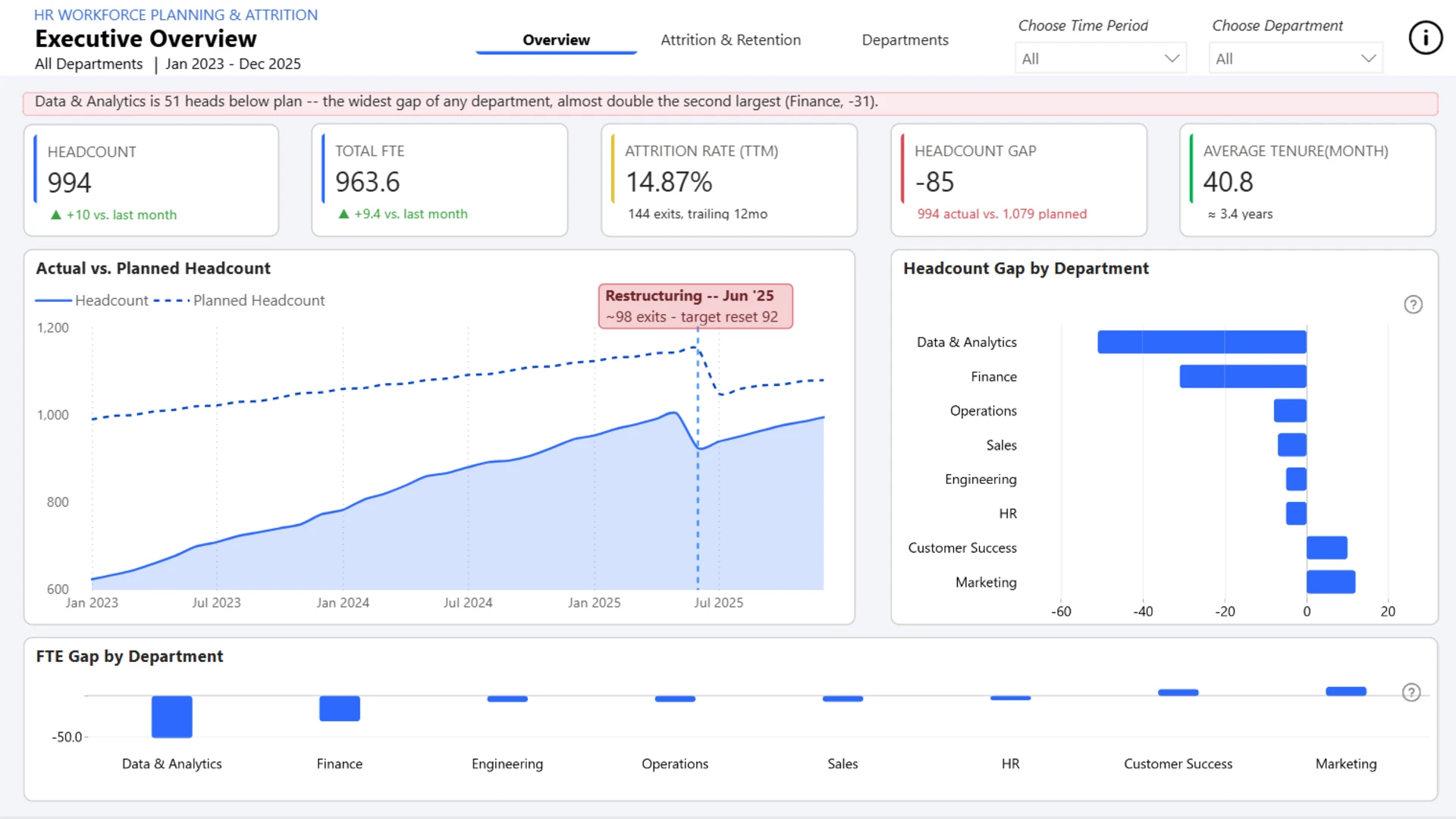Click the Executive Overview page title
The height and width of the screenshot is (819, 1456).
146,39
